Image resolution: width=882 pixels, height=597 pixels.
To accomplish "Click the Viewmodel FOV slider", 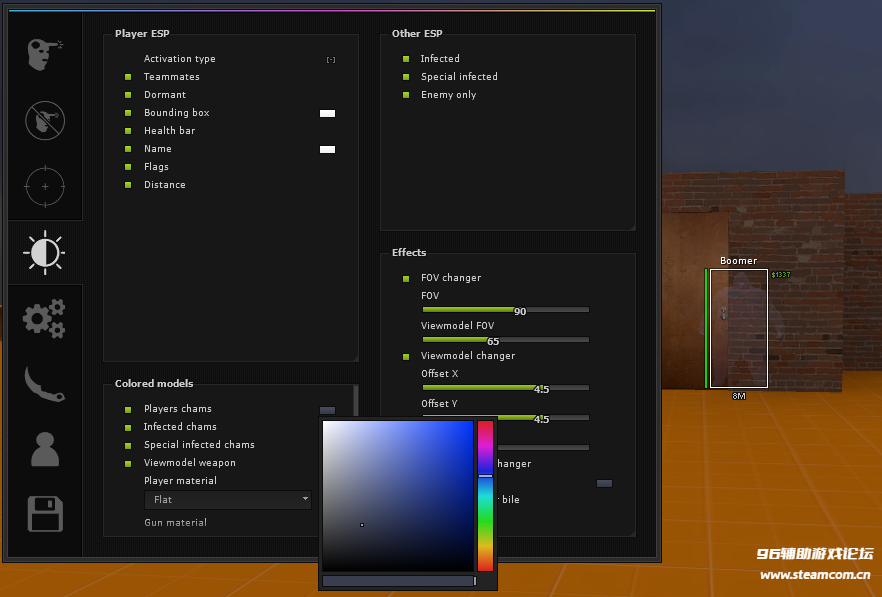I will click(505, 340).
